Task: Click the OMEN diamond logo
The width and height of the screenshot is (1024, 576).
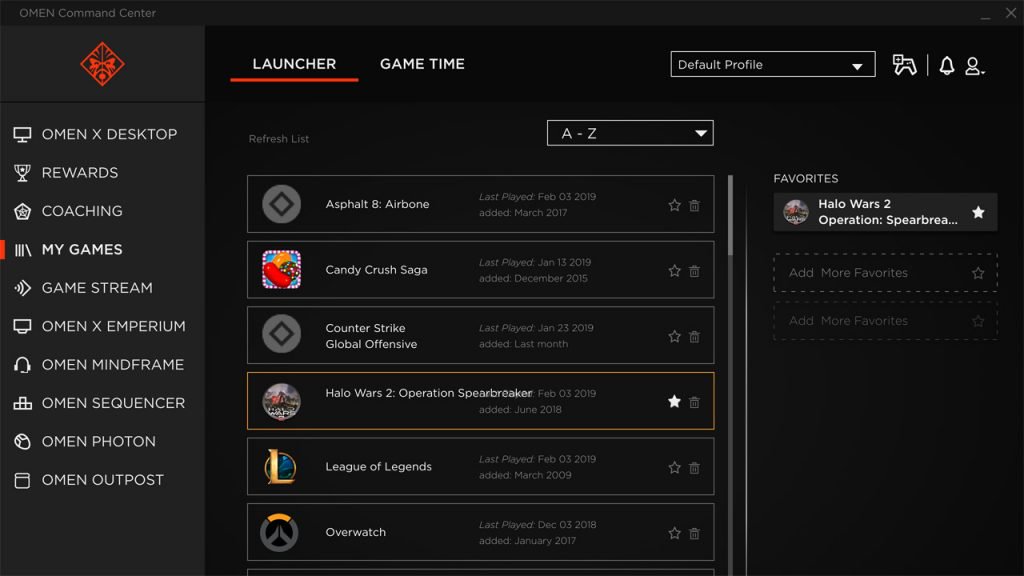Action: pos(102,64)
